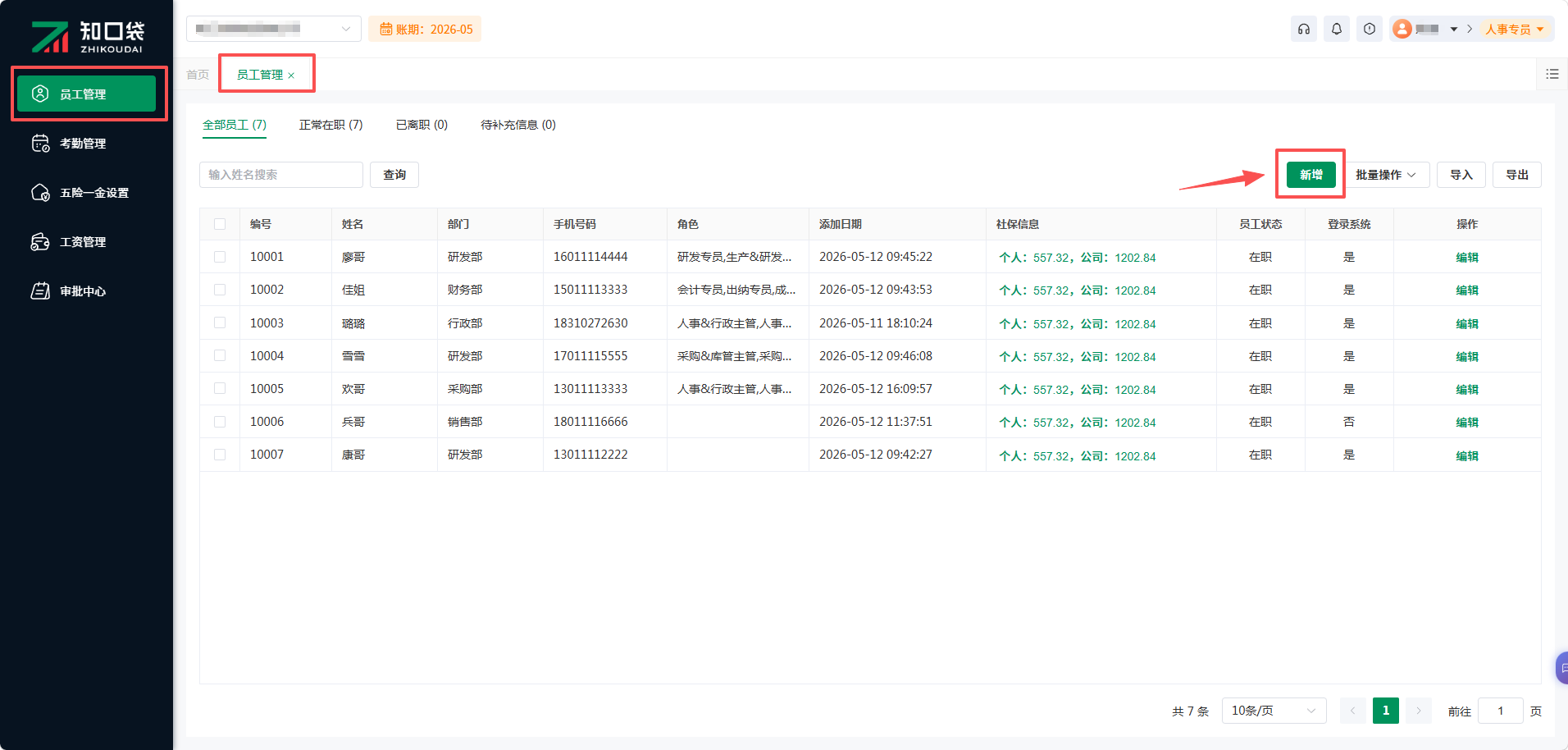Close the 员工管理 tab
This screenshot has width=1568, height=750.
click(291, 75)
